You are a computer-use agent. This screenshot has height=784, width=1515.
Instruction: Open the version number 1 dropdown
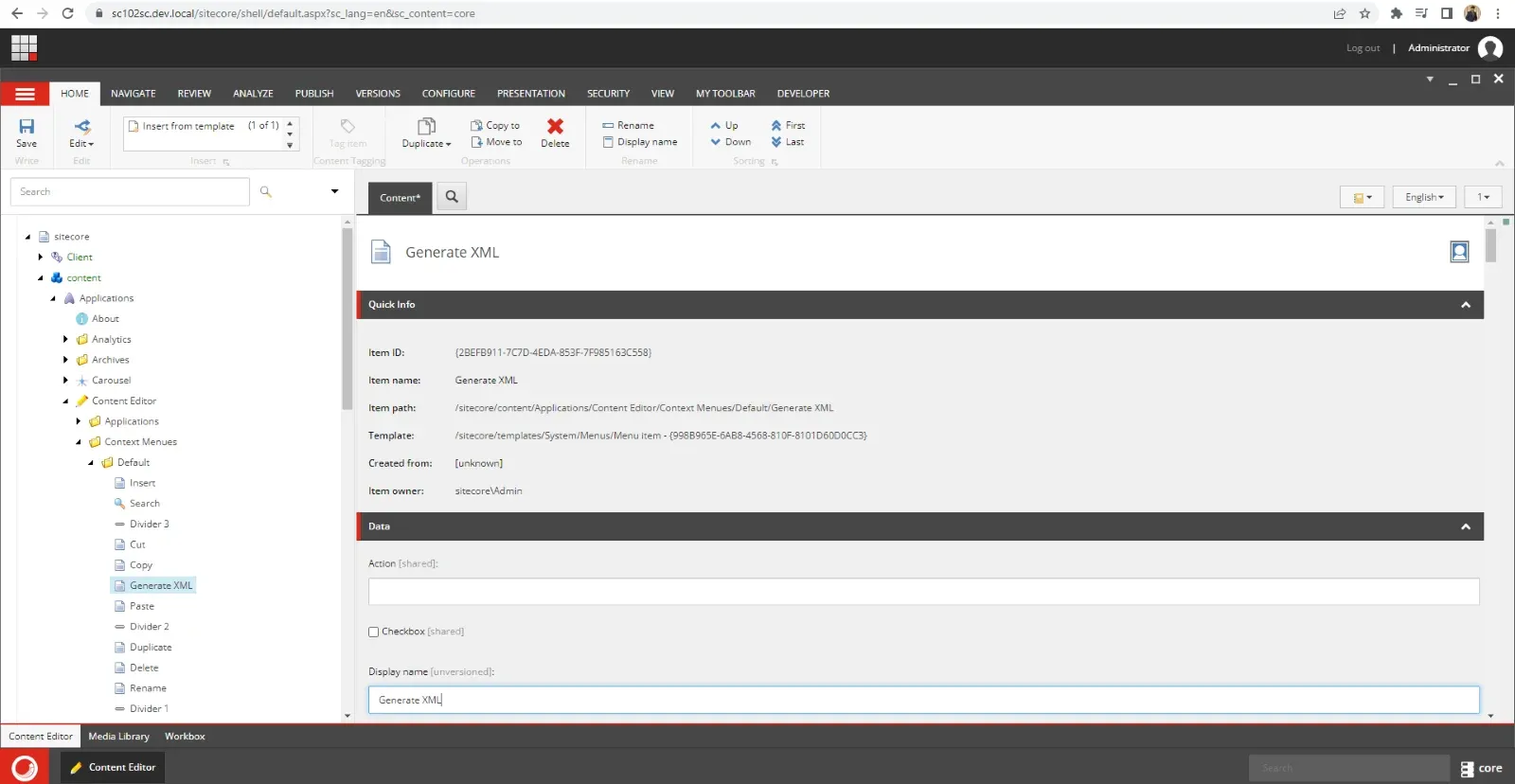point(1484,197)
